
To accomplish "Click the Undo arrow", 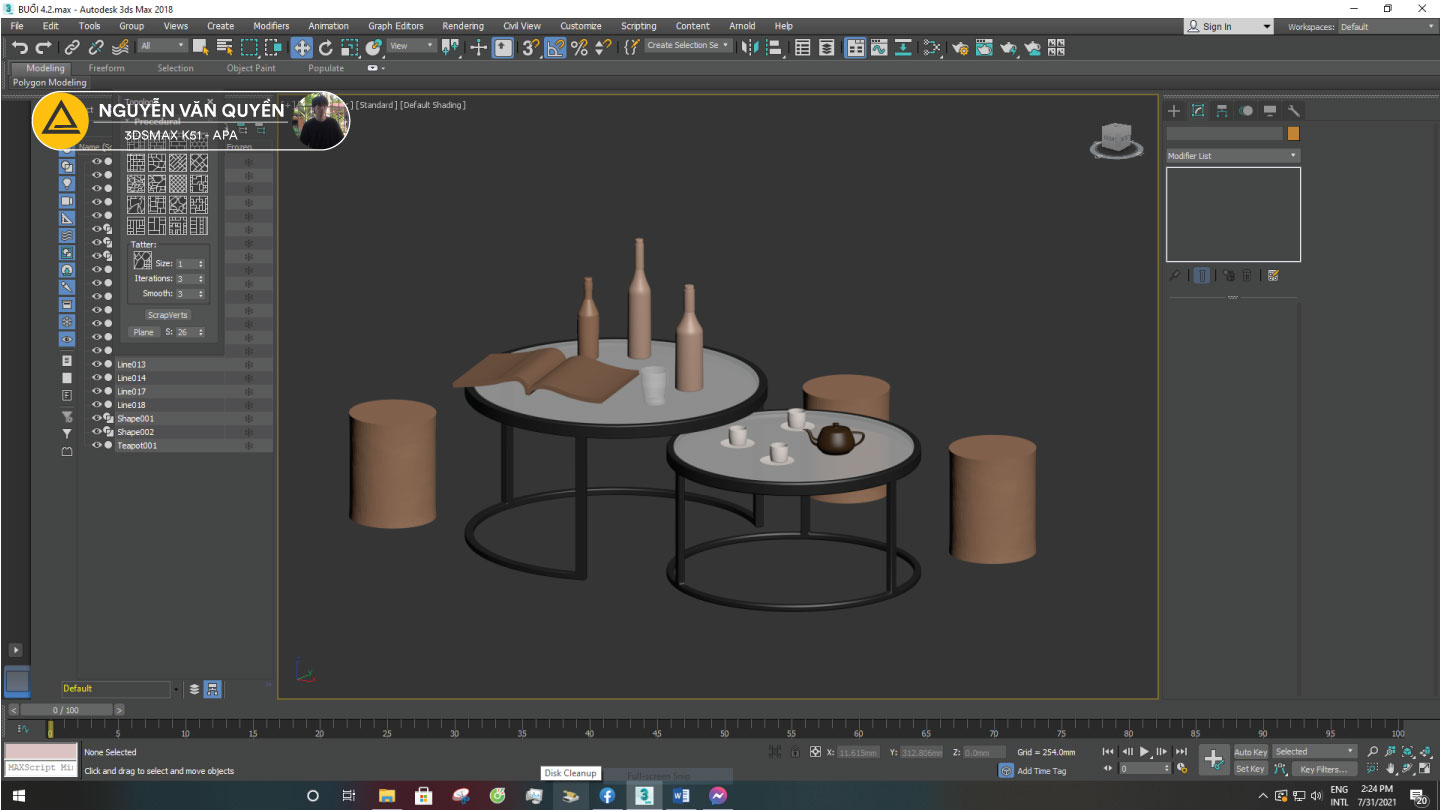I will tap(19, 47).
